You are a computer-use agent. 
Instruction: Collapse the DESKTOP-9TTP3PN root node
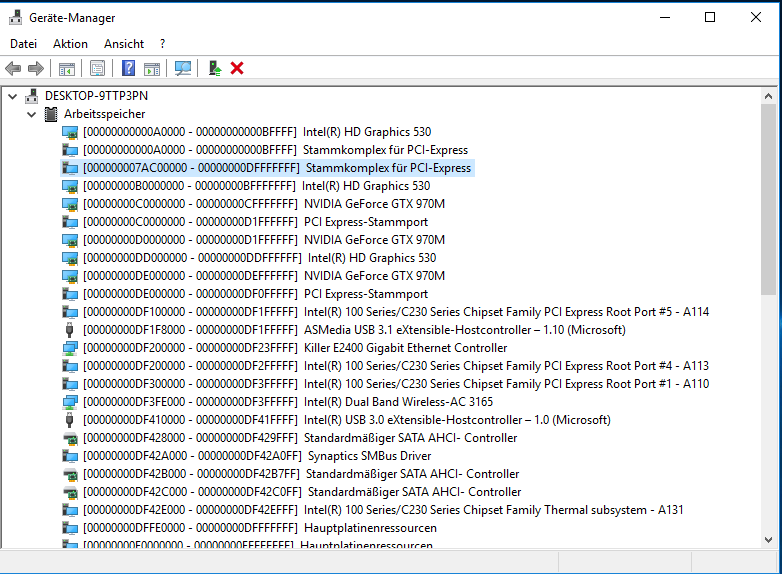pos(13,96)
